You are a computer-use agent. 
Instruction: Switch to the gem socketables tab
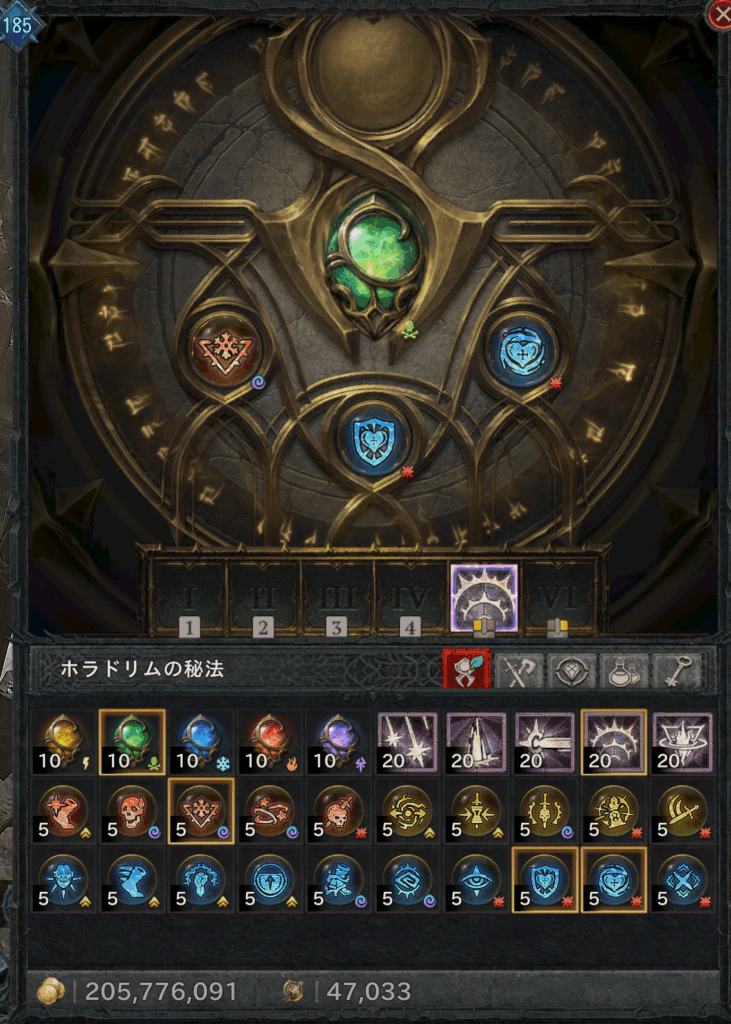coord(571,669)
